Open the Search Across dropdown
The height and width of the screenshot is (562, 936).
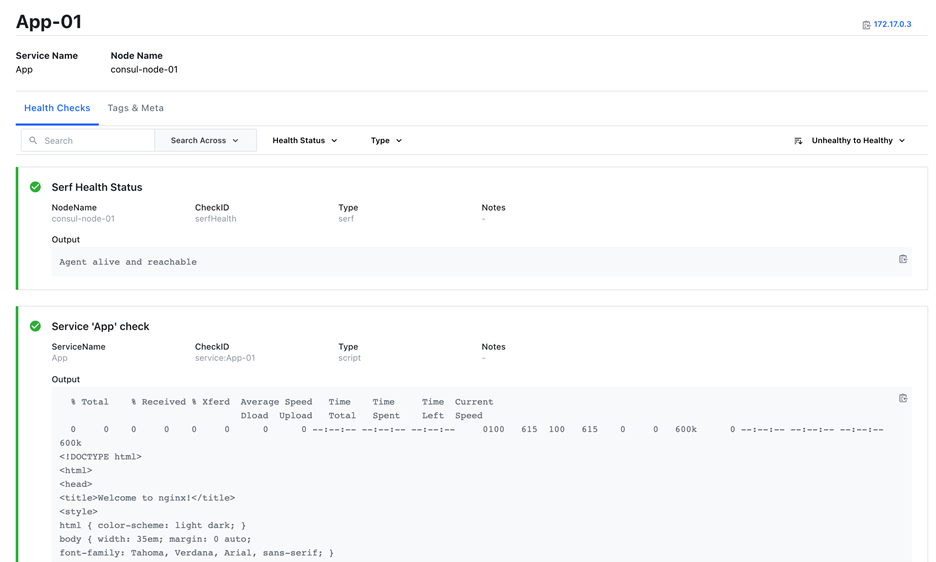[205, 141]
